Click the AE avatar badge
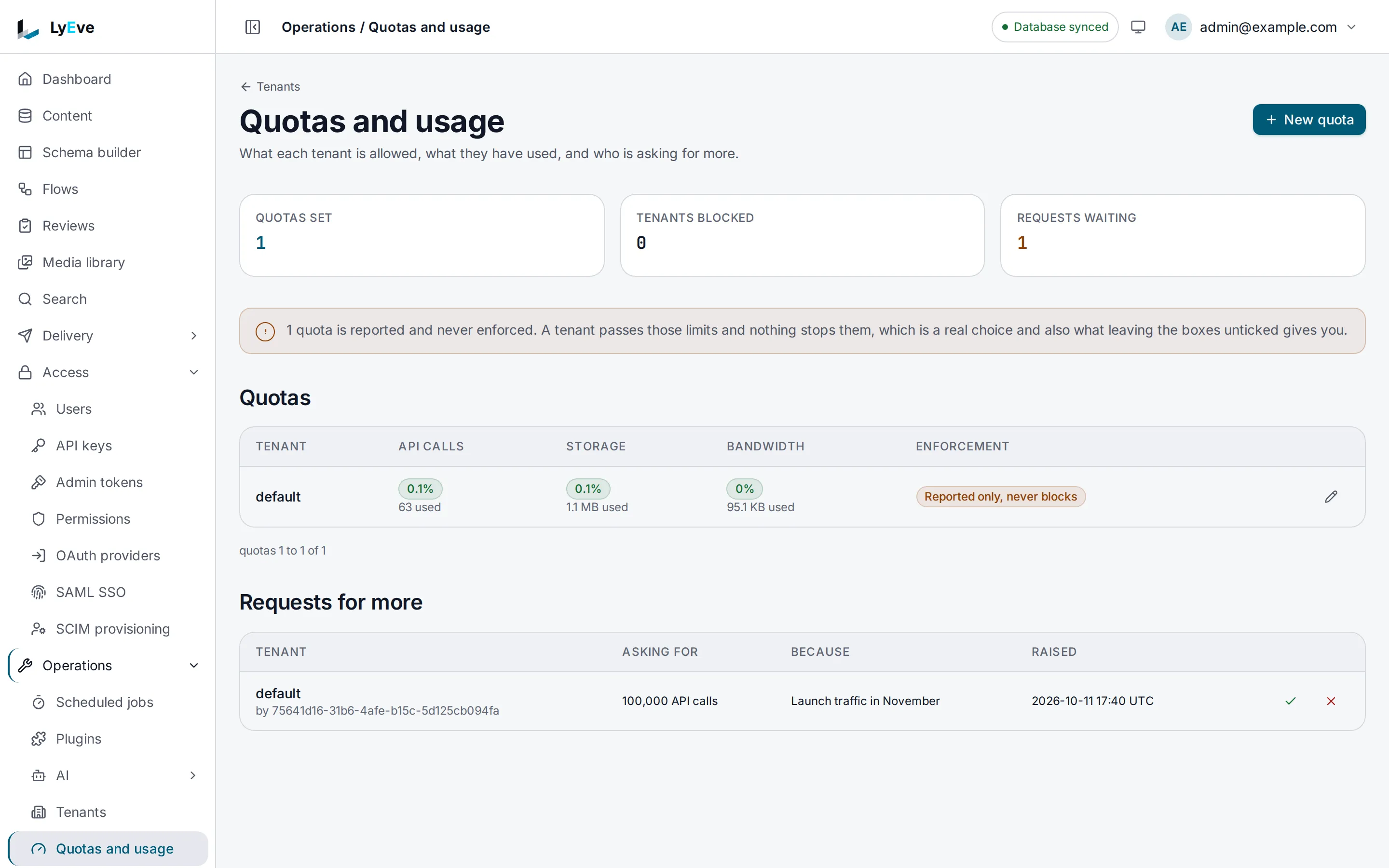 (1178, 27)
